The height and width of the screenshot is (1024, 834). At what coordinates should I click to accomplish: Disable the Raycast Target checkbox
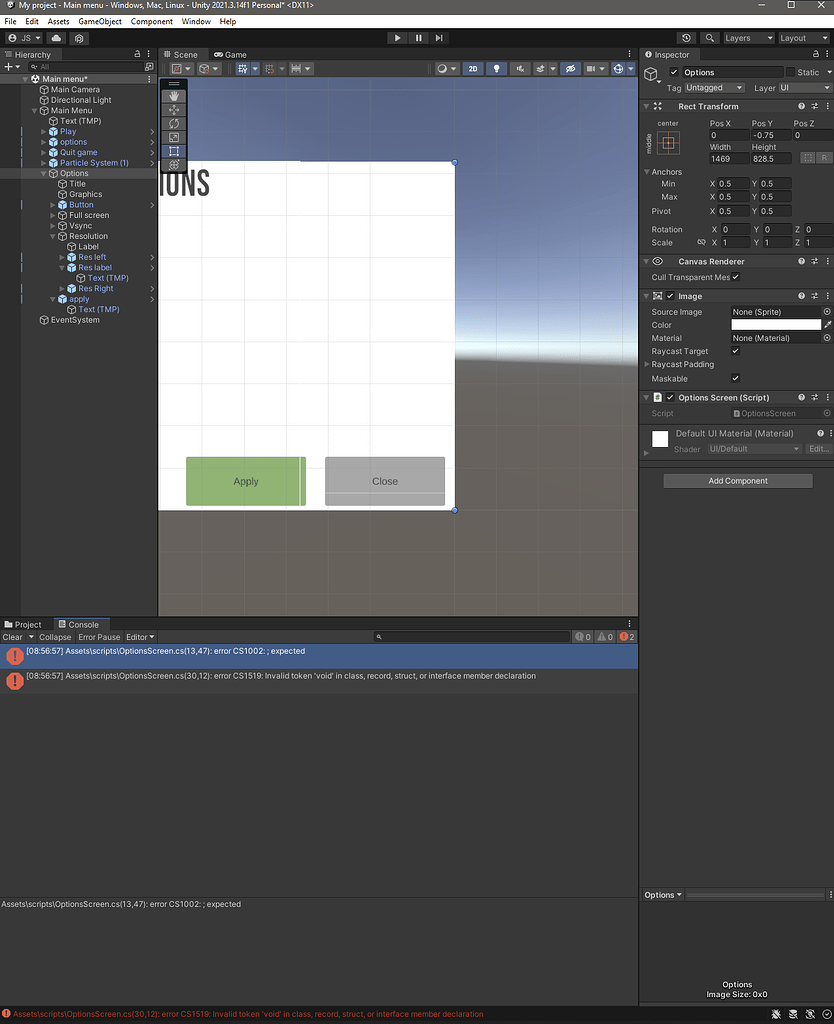736,351
